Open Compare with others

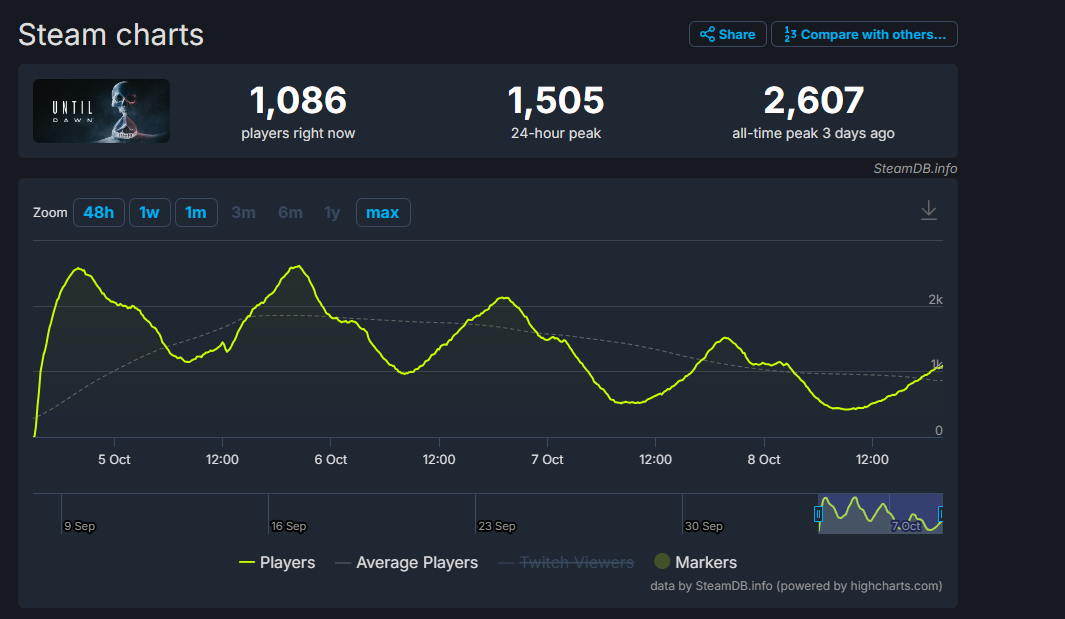pos(864,34)
